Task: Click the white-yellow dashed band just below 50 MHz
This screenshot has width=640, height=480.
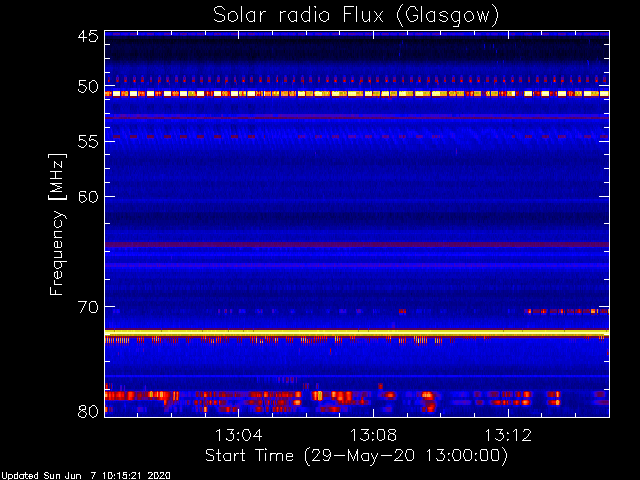Action: (357, 94)
